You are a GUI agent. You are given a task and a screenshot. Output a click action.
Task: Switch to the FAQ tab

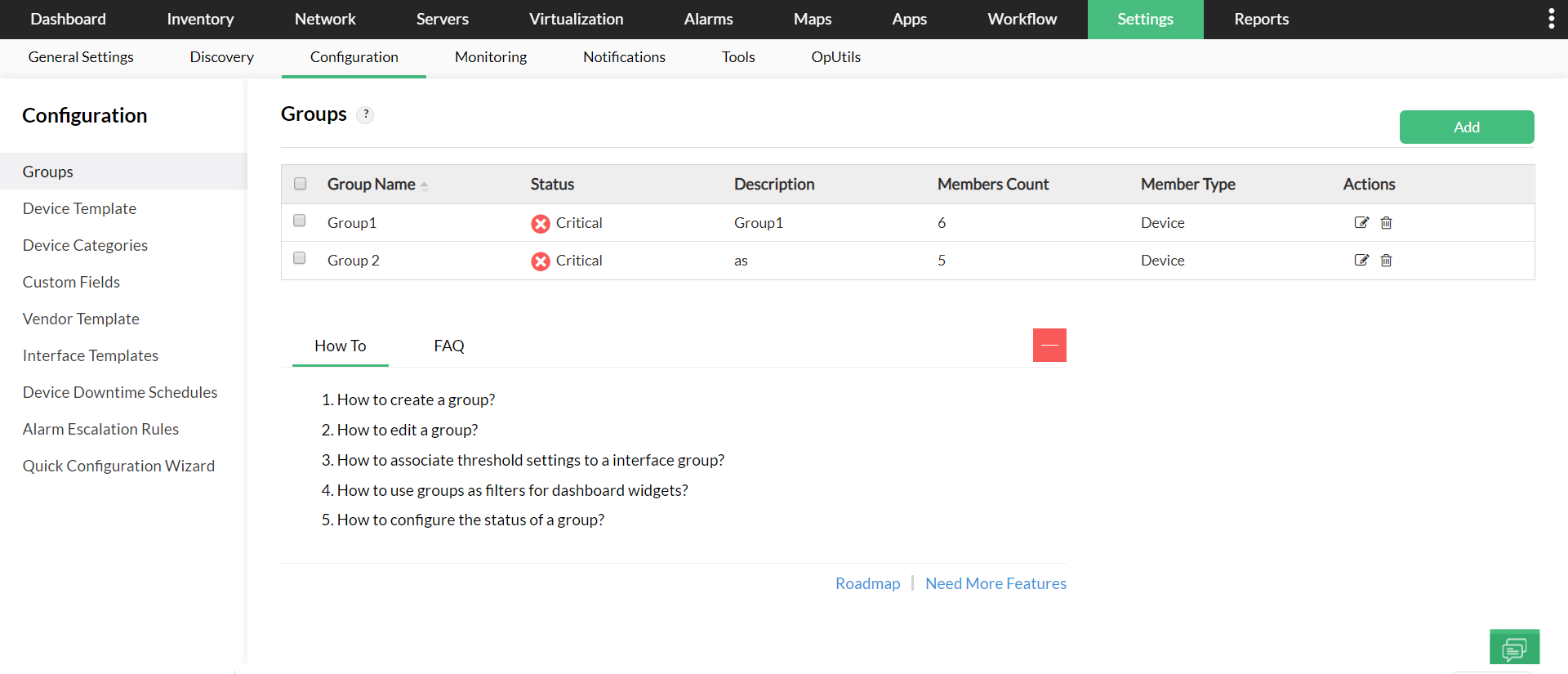click(448, 346)
